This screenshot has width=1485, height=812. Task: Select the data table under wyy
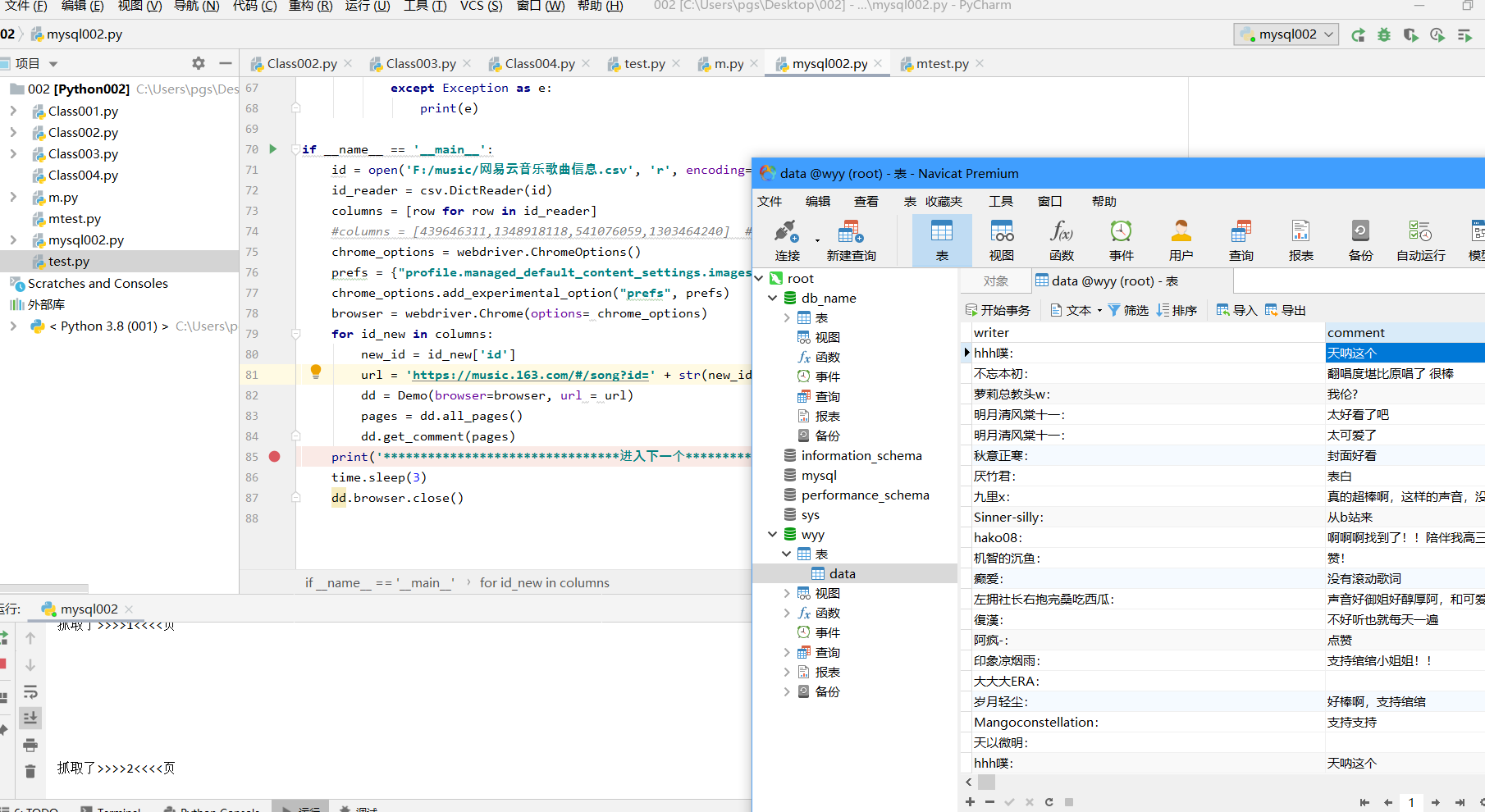coord(842,574)
